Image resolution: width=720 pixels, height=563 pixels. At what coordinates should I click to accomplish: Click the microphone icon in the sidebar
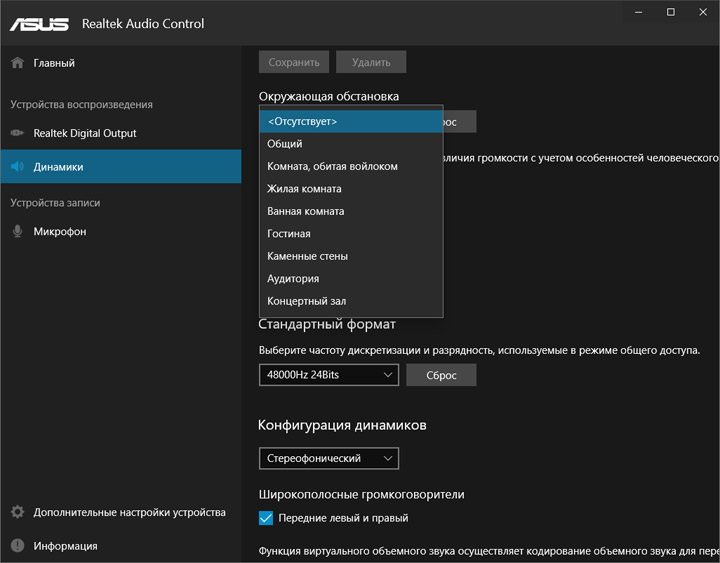coord(17,231)
